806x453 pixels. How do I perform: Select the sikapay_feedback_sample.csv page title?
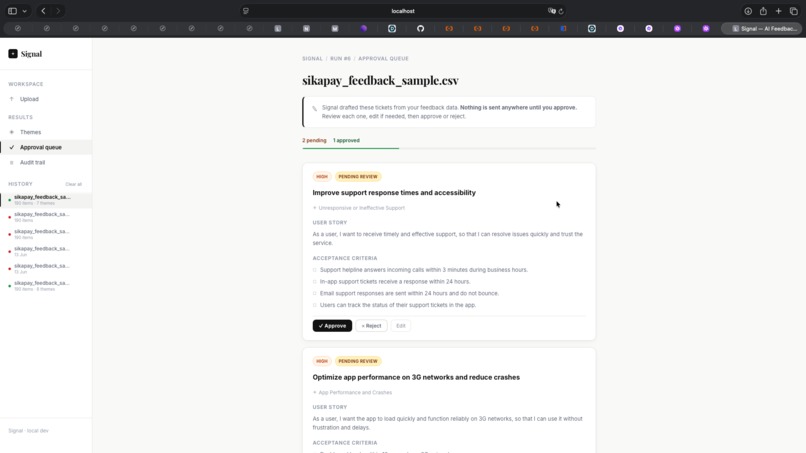click(x=380, y=80)
